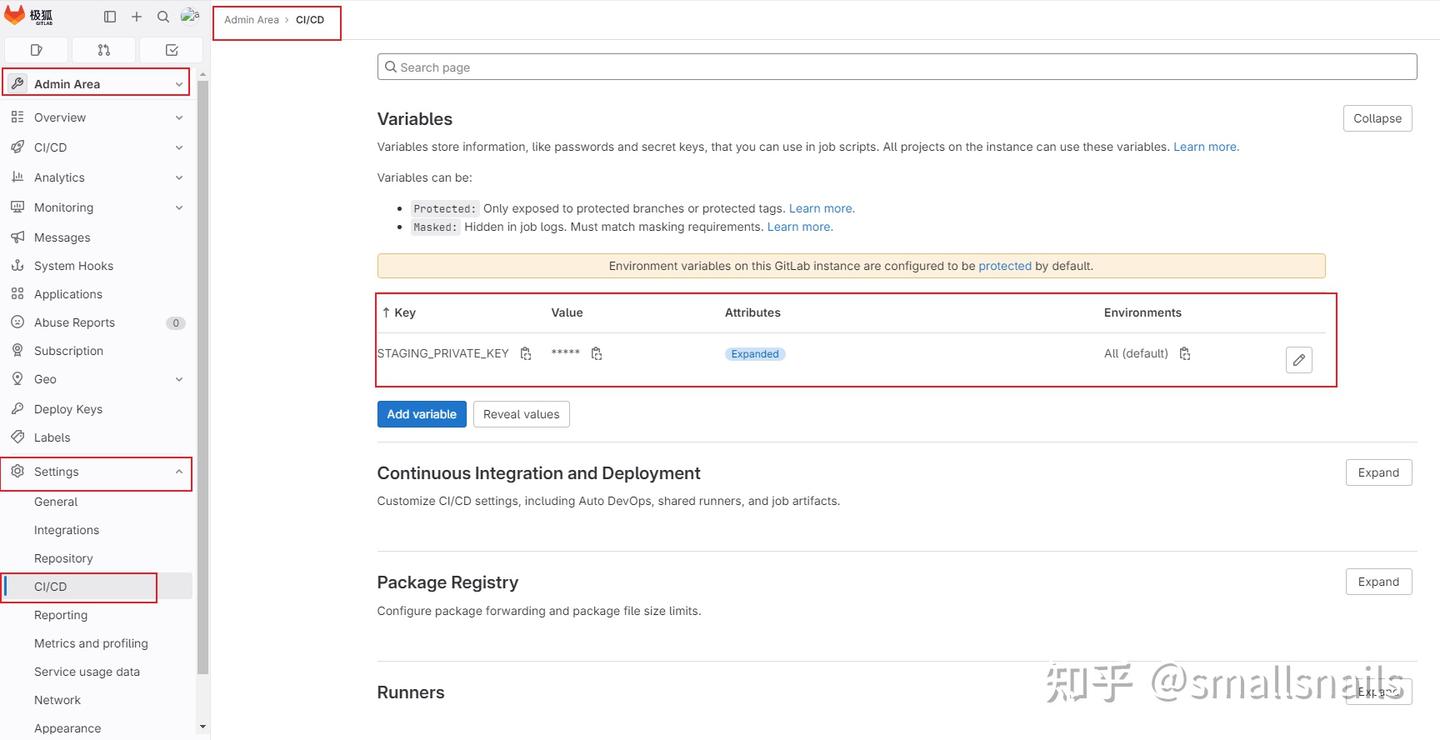Sort the variables table by Key
This screenshot has width=1440, height=740.
click(398, 313)
